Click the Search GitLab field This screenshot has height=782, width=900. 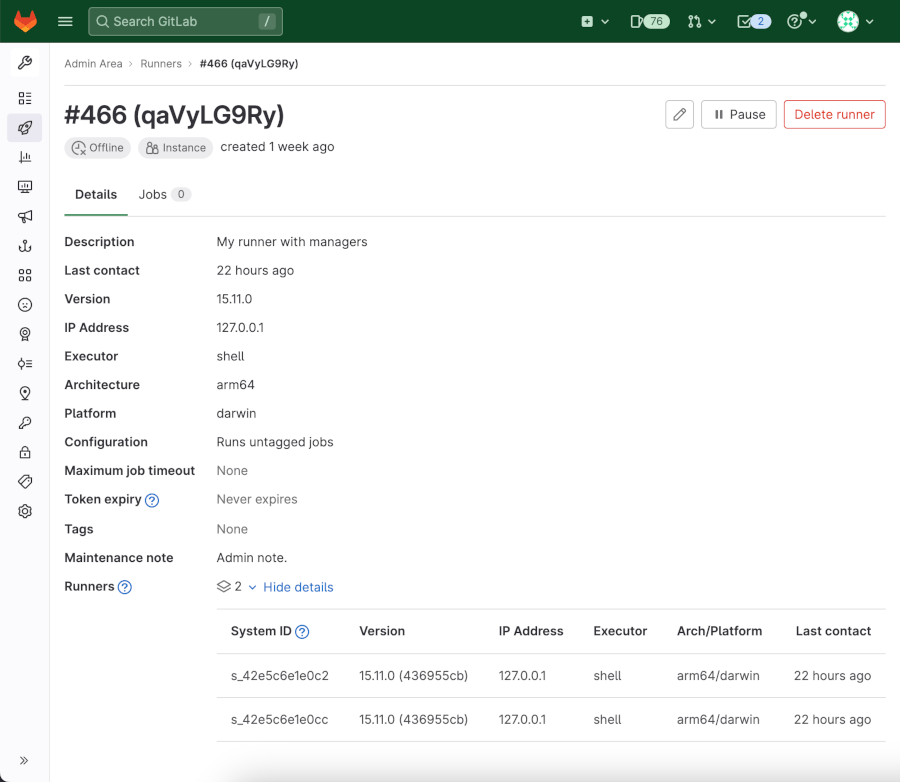185,20
